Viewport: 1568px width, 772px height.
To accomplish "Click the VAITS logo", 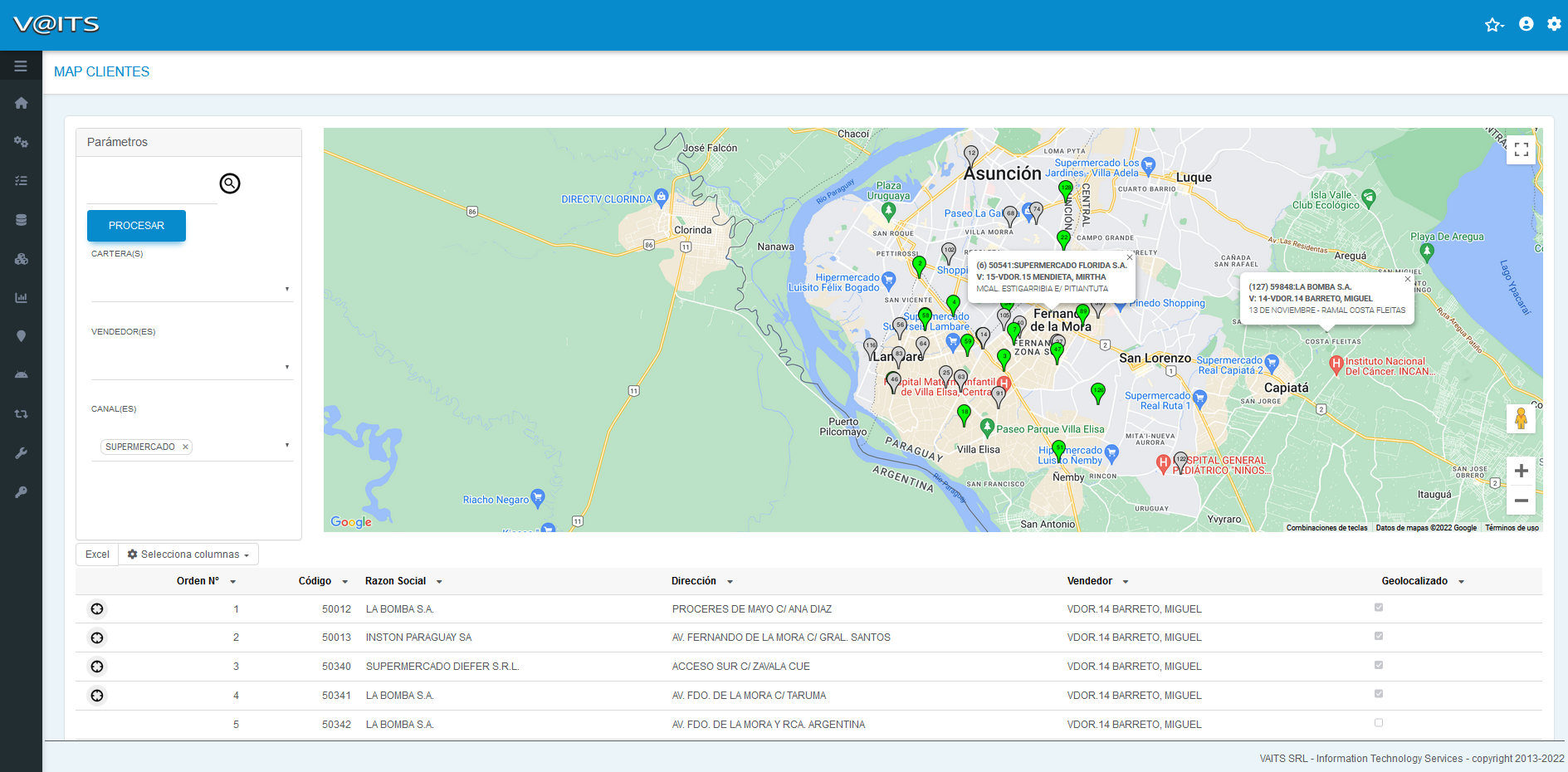I will point(56,25).
